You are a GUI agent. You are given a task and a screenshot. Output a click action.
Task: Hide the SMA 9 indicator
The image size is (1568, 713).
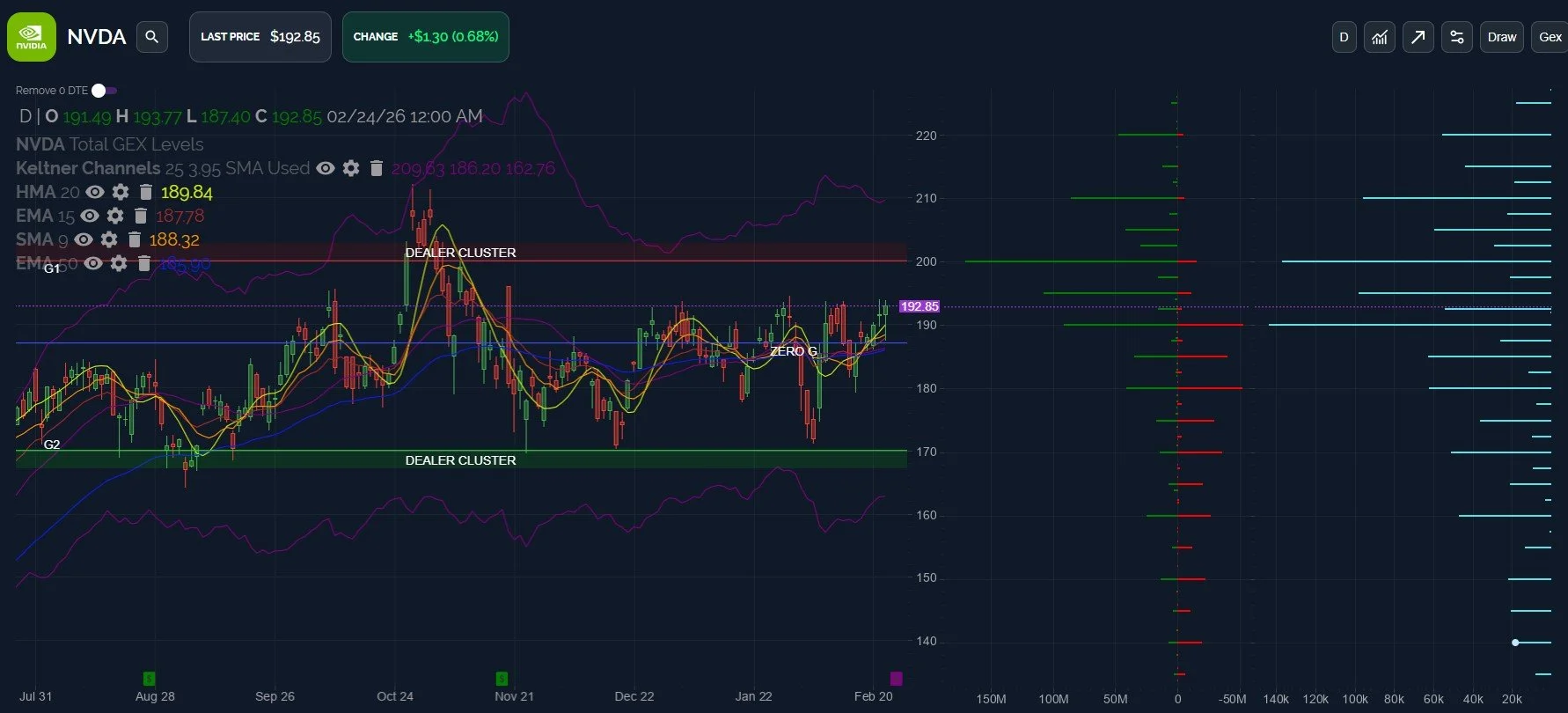tap(84, 239)
